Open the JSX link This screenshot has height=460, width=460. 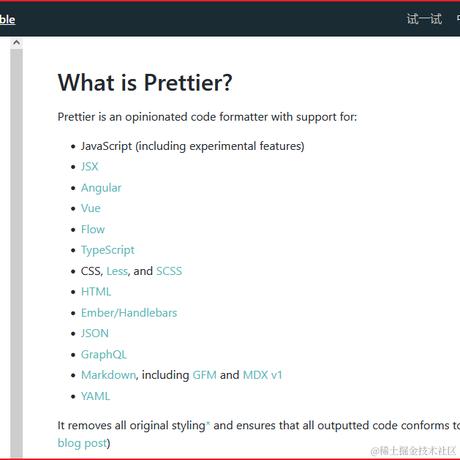point(90,166)
